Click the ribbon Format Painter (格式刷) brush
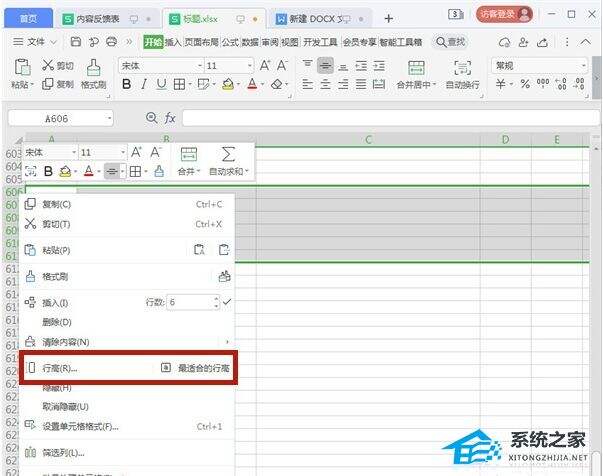603x476 pixels. 93,67
